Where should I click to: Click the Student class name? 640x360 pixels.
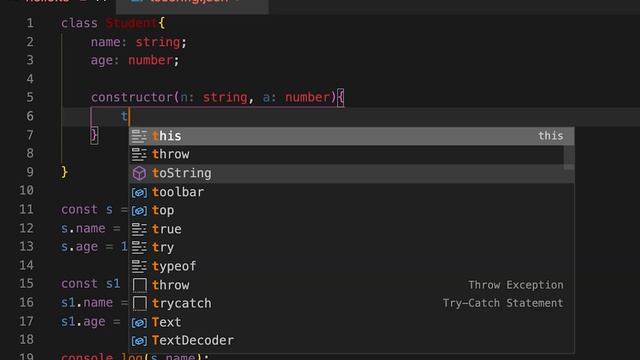[131, 23]
